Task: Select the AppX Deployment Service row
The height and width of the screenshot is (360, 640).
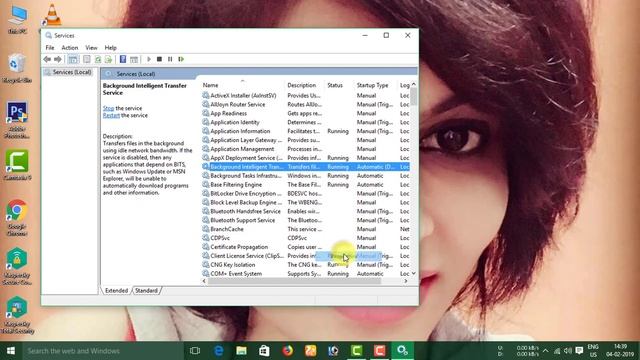Action: [305, 158]
